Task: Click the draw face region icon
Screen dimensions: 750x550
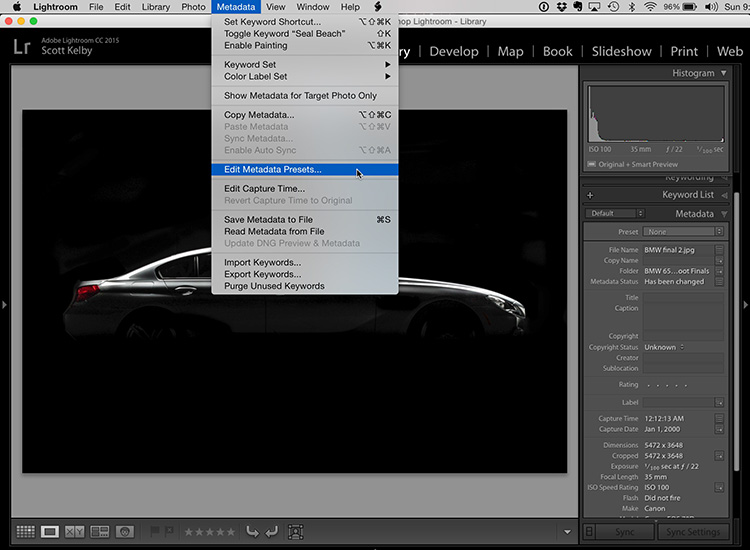Action: coord(296,531)
